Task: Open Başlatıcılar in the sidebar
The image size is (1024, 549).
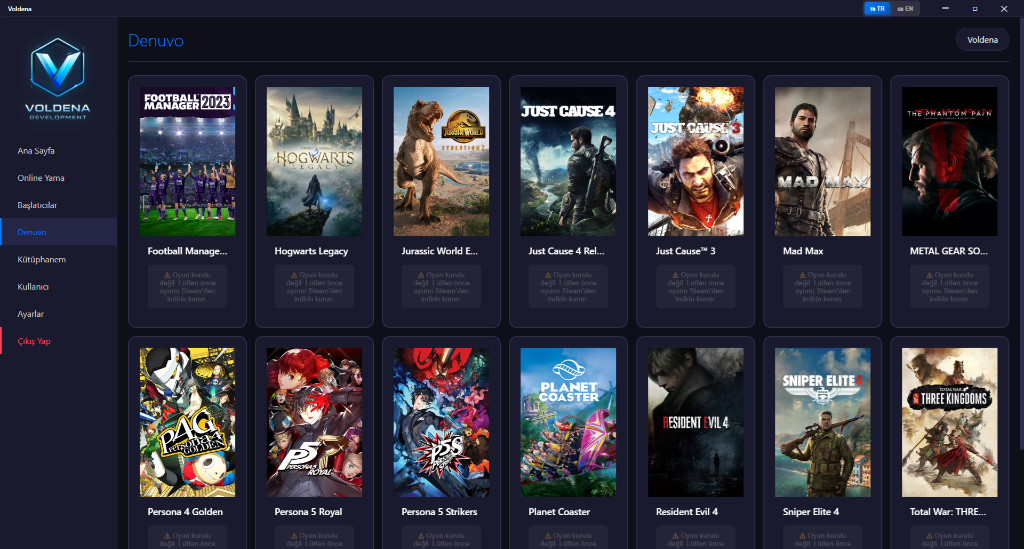Action: [x=59, y=205]
